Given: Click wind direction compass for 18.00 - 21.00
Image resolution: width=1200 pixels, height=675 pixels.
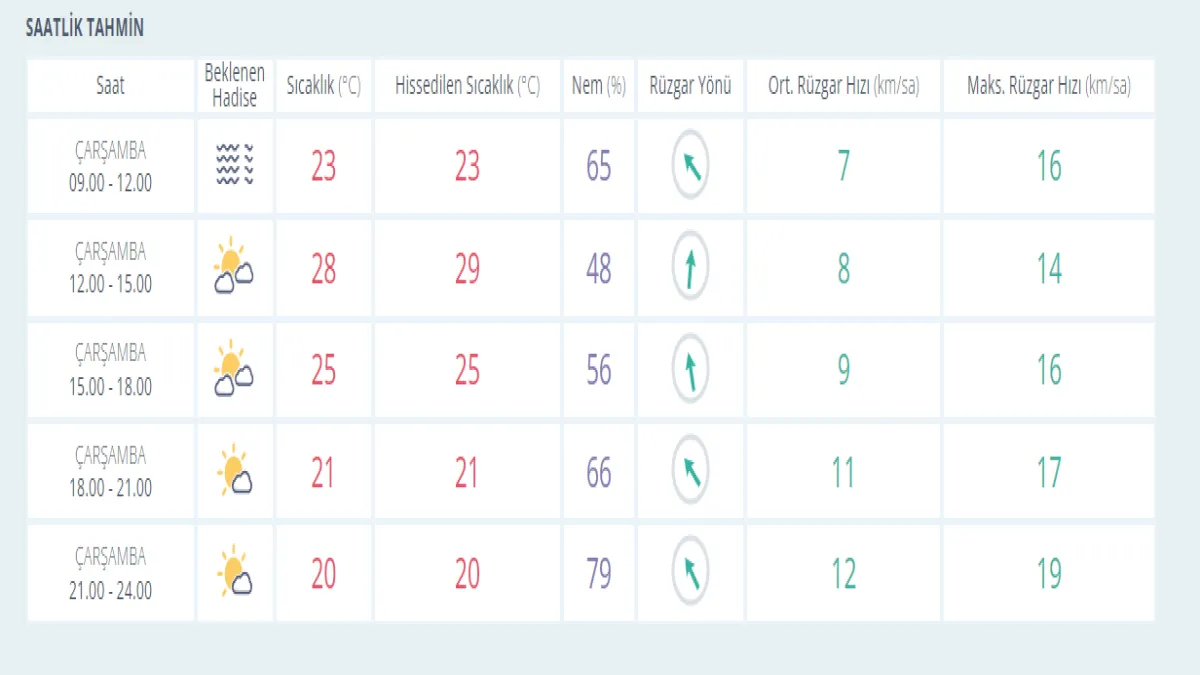Looking at the screenshot, I should click(690, 471).
